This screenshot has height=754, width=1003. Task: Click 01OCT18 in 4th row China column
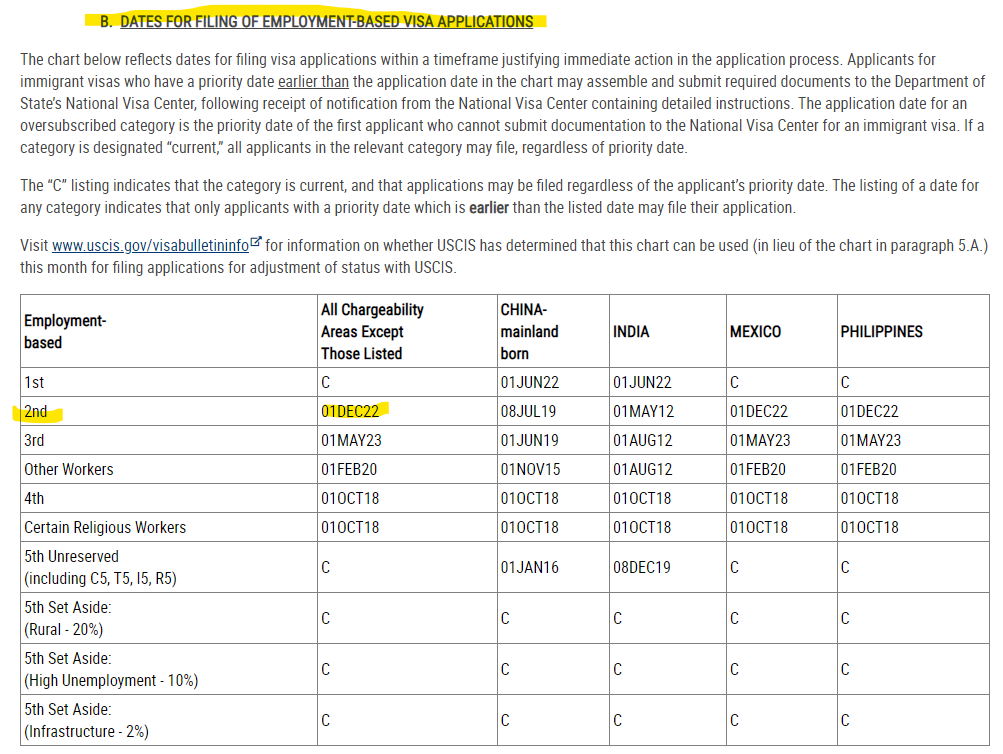tap(530, 498)
